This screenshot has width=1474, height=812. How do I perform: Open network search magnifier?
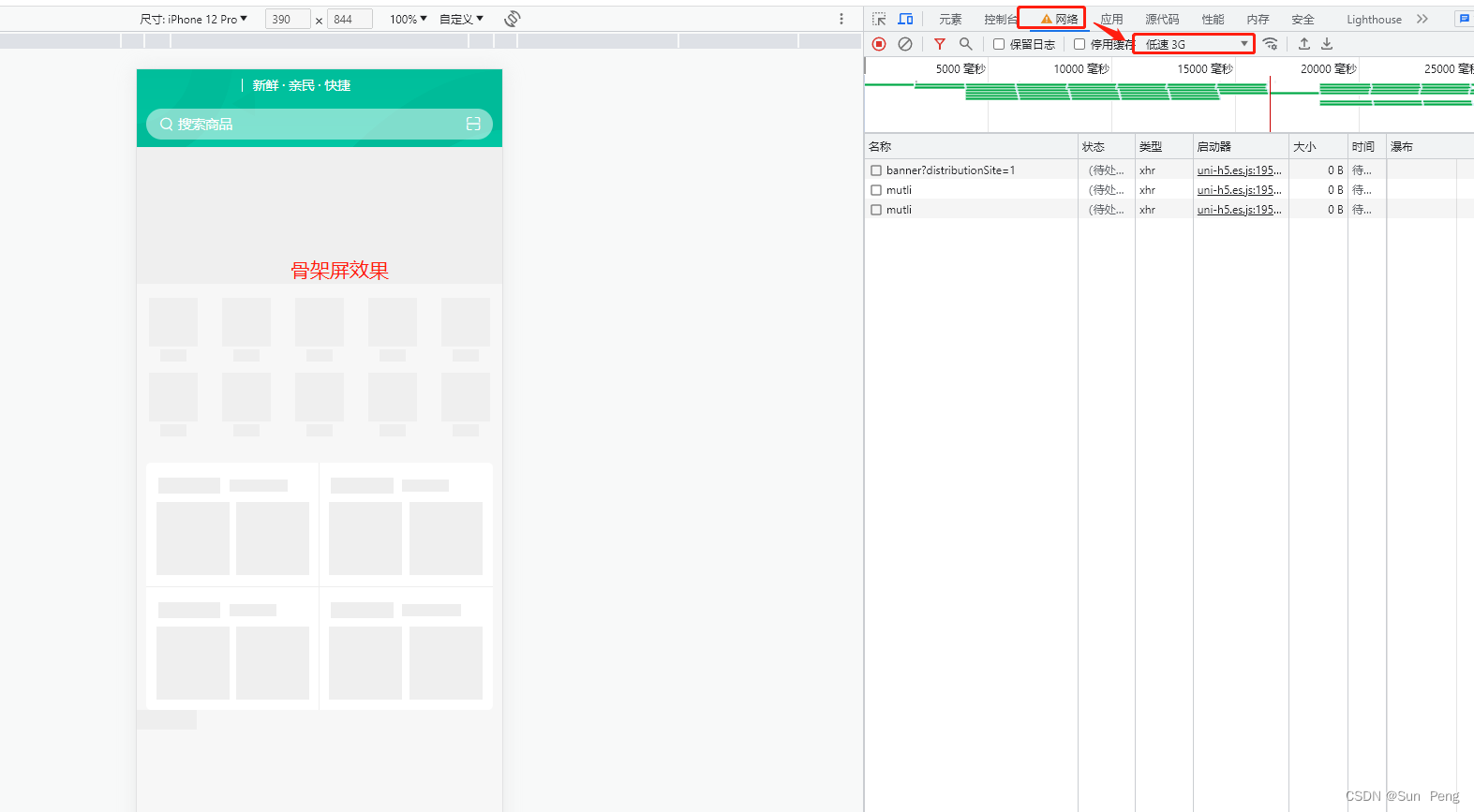[x=965, y=44]
